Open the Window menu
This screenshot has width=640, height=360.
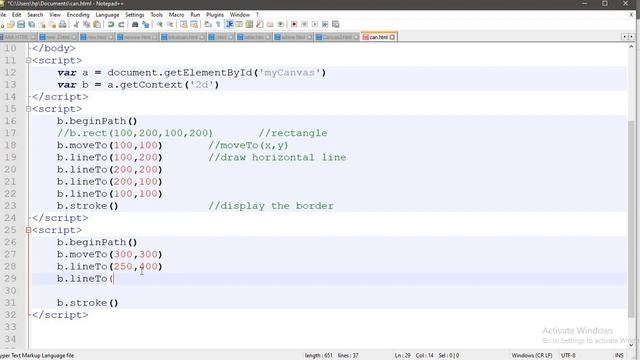pyautogui.click(x=240, y=15)
